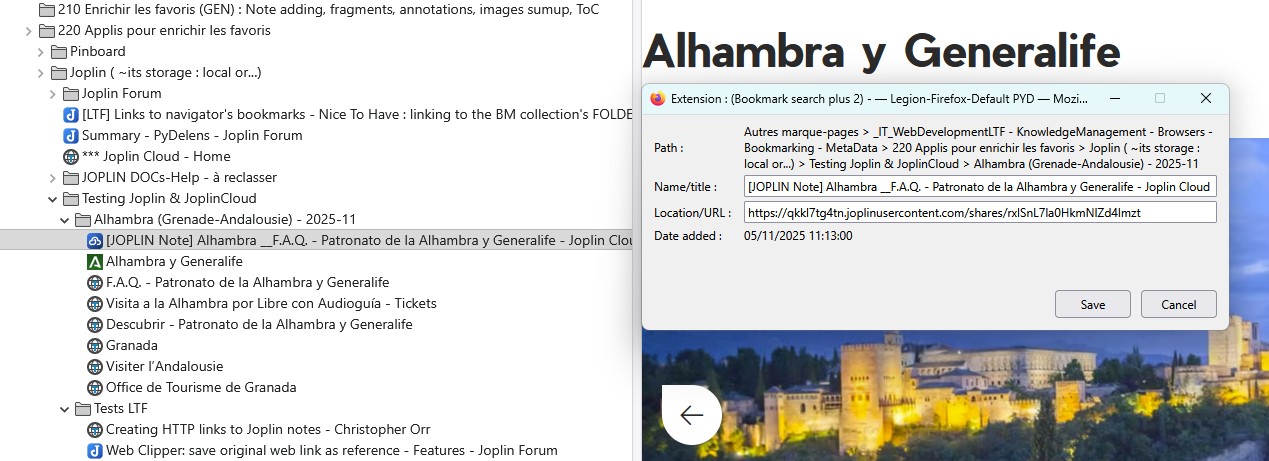Click globe icon of Visita a la Alhambra
Screen dimensions: 1269x461
pos(95,303)
